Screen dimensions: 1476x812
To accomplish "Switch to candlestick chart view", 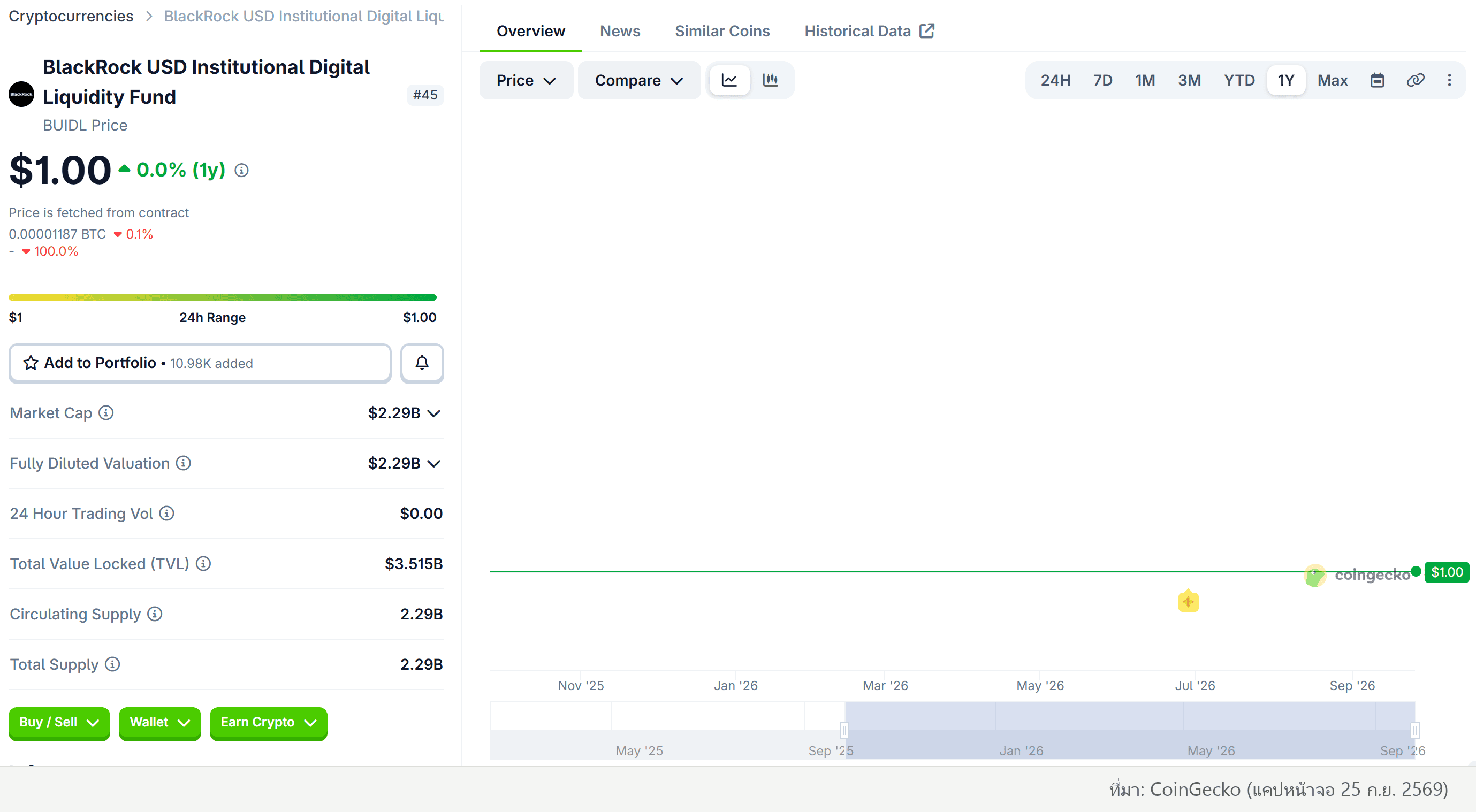I will [x=771, y=80].
